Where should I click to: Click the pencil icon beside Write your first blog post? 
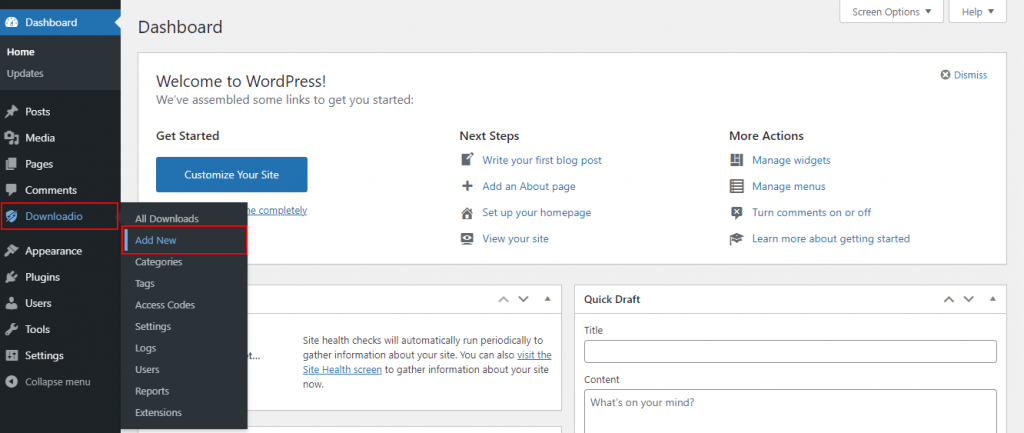point(467,160)
